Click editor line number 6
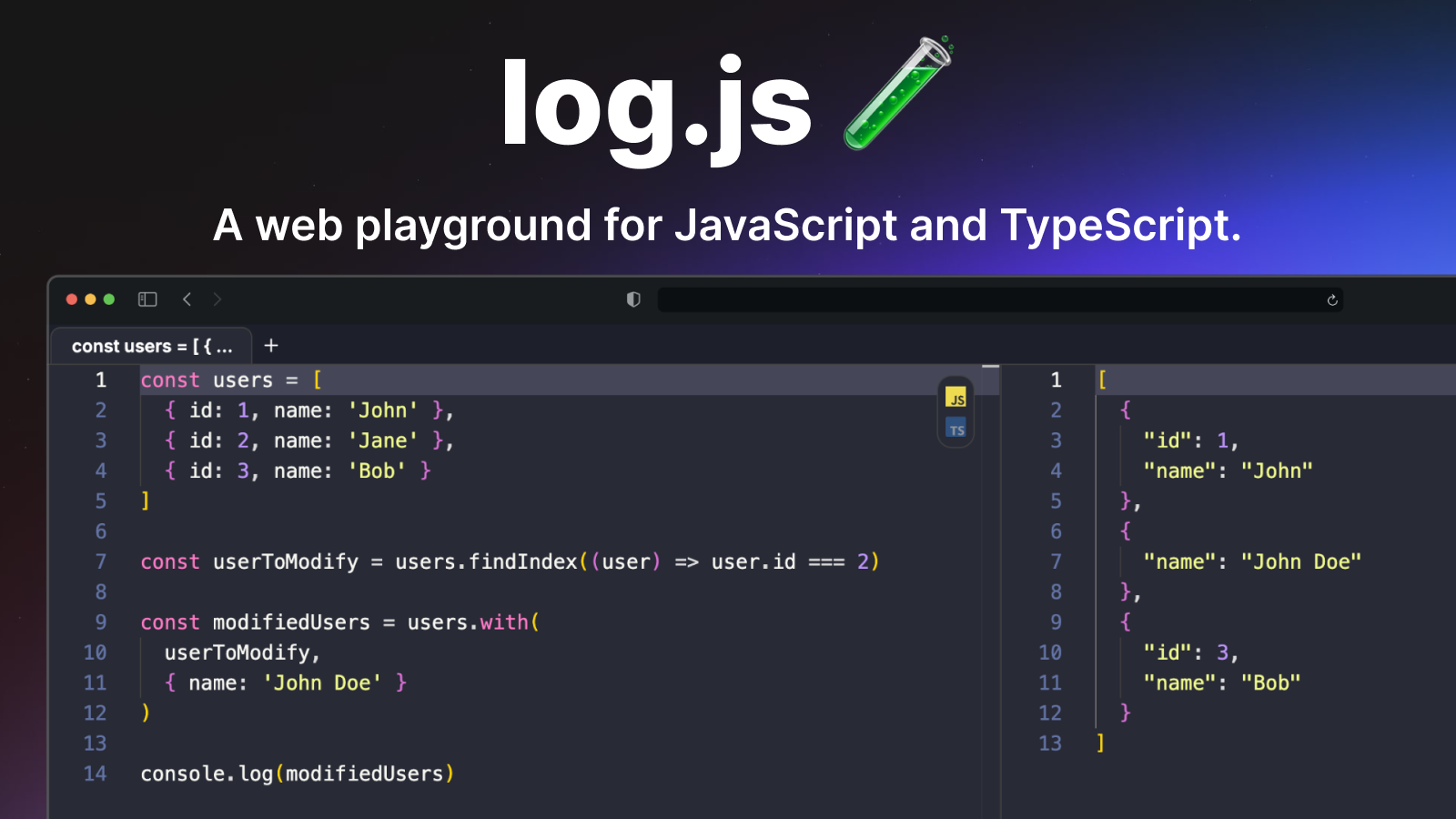 click(x=101, y=531)
